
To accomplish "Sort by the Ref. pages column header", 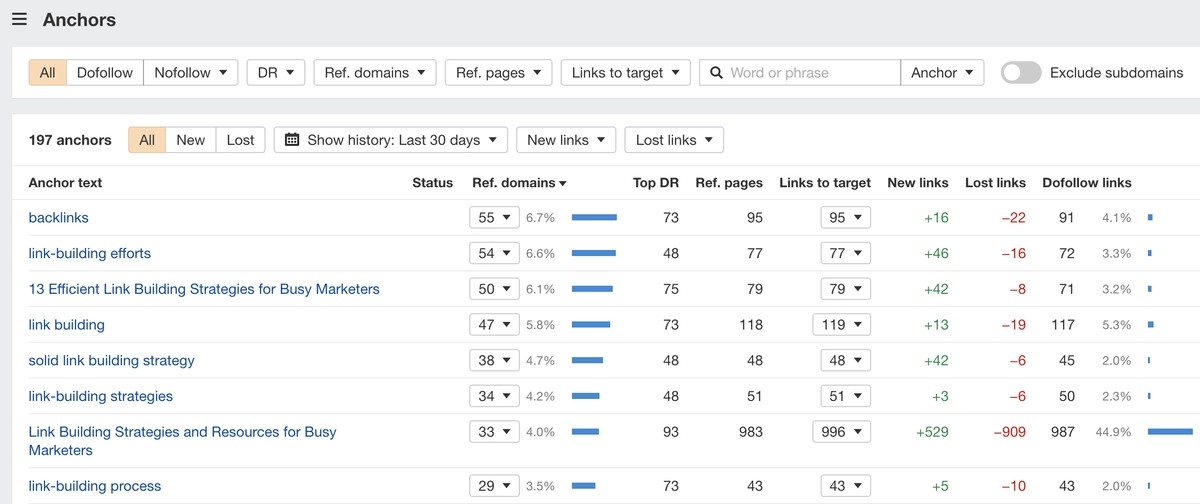I will pos(729,183).
